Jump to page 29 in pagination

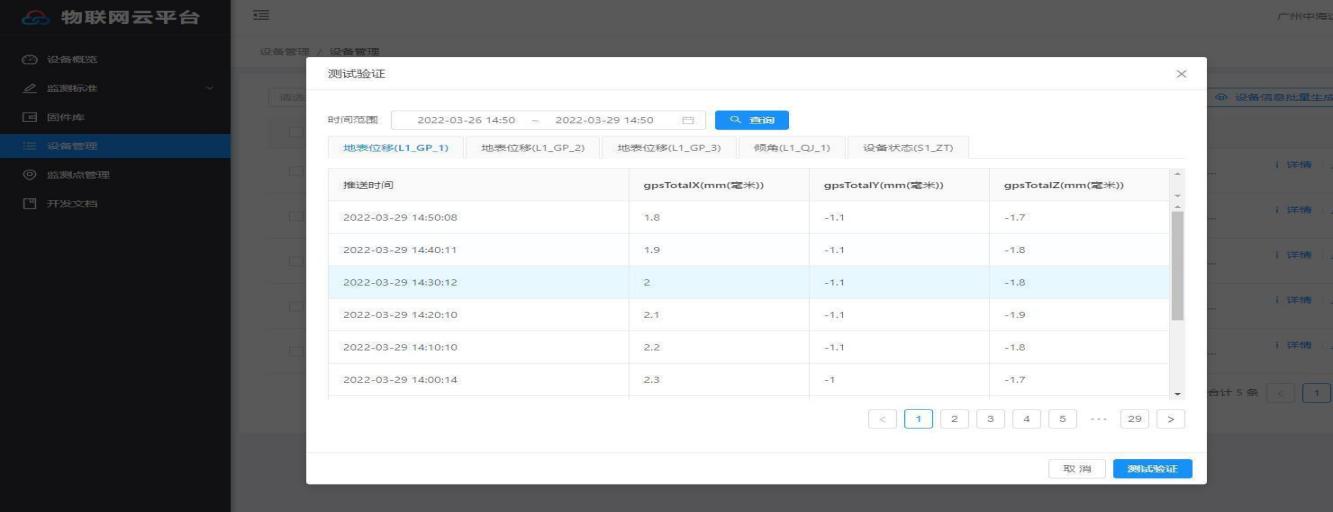(1134, 419)
